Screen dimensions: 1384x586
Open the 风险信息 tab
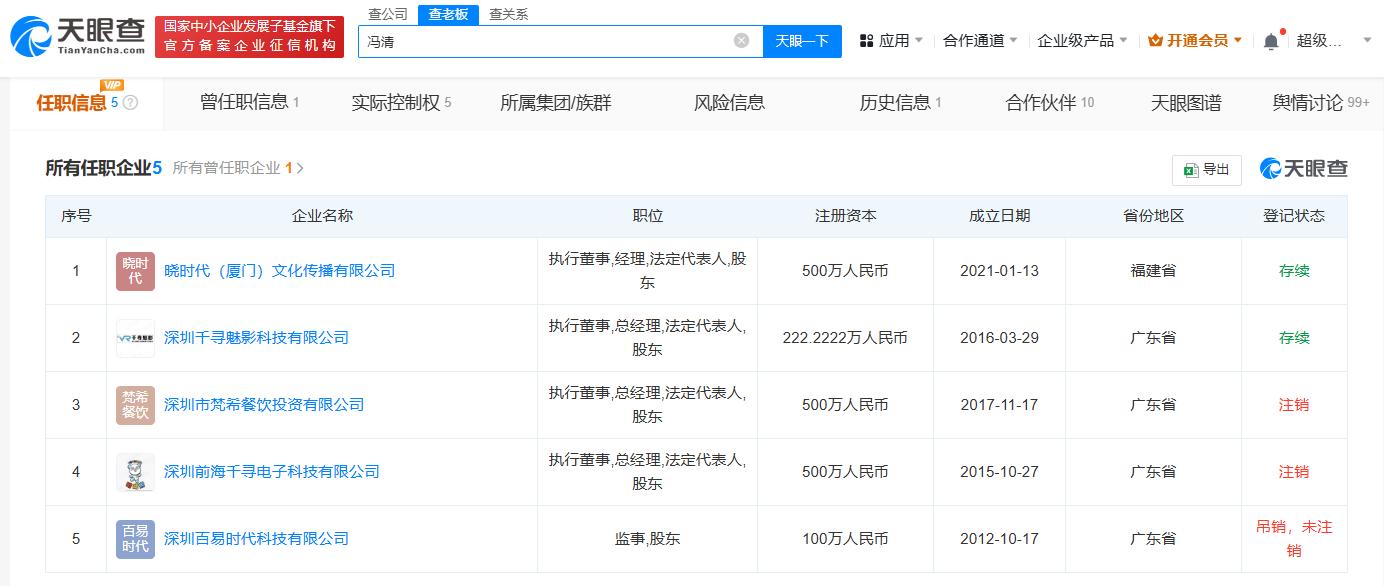(729, 103)
